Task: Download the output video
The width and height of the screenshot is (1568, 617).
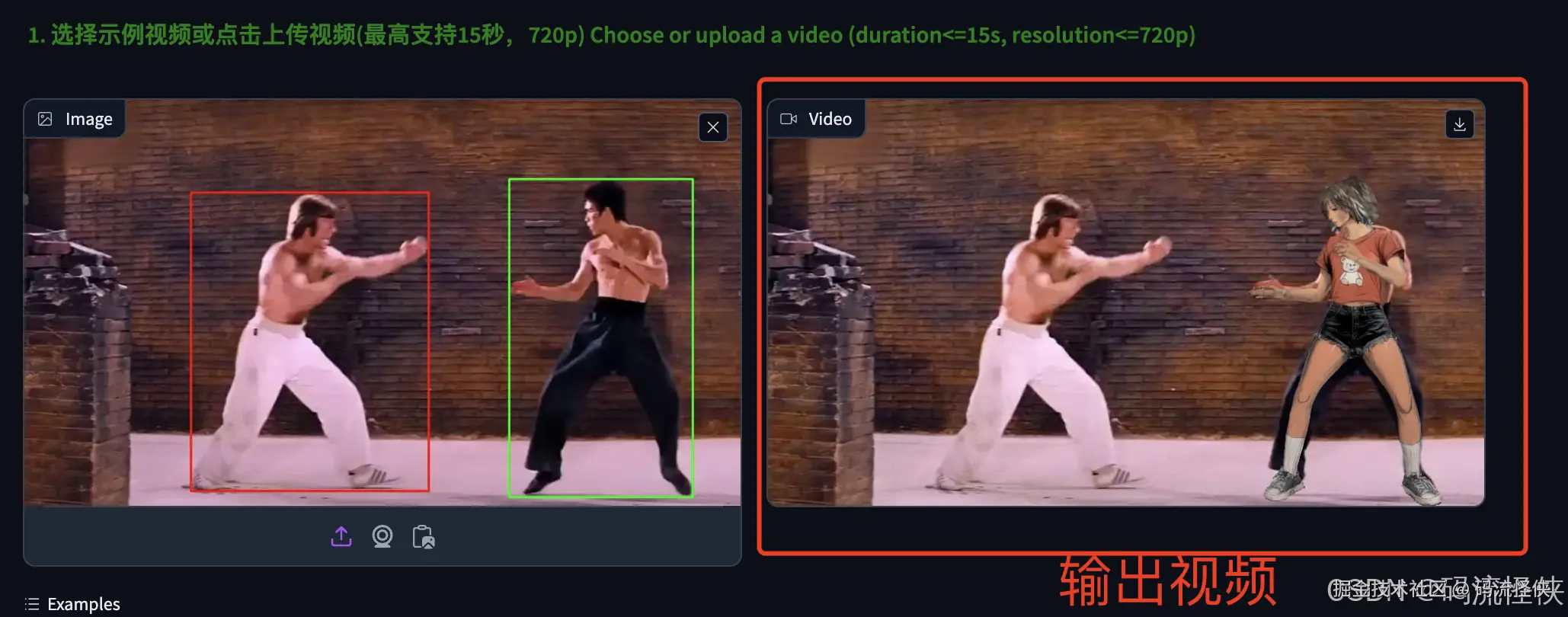Action: [1459, 124]
